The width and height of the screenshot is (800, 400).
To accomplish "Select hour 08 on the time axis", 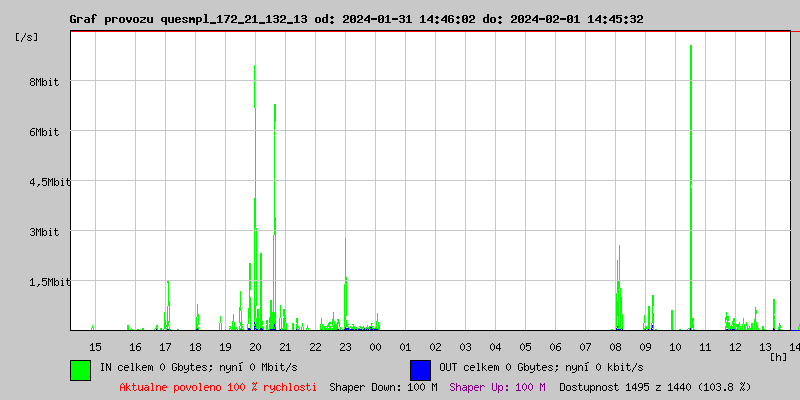I will click(615, 346).
